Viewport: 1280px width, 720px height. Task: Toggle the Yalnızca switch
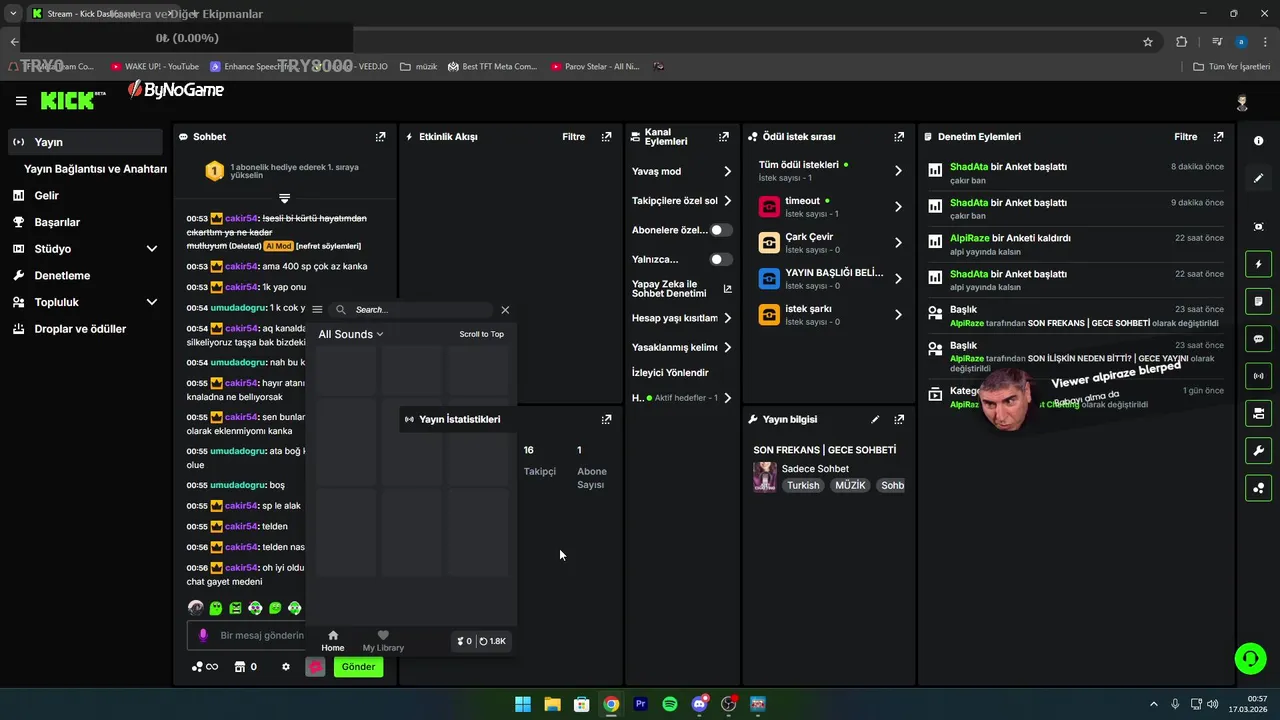coord(720,259)
